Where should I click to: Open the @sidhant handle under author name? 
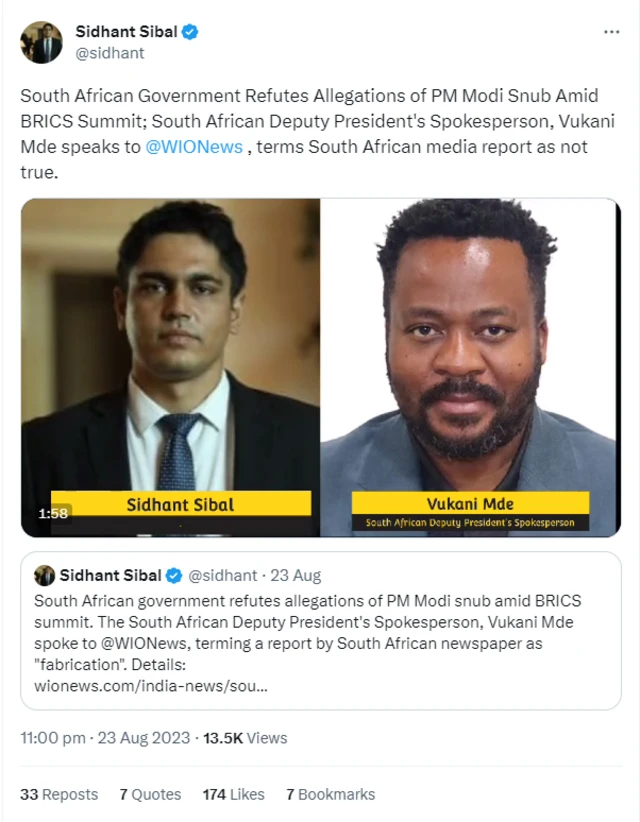[110, 53]
